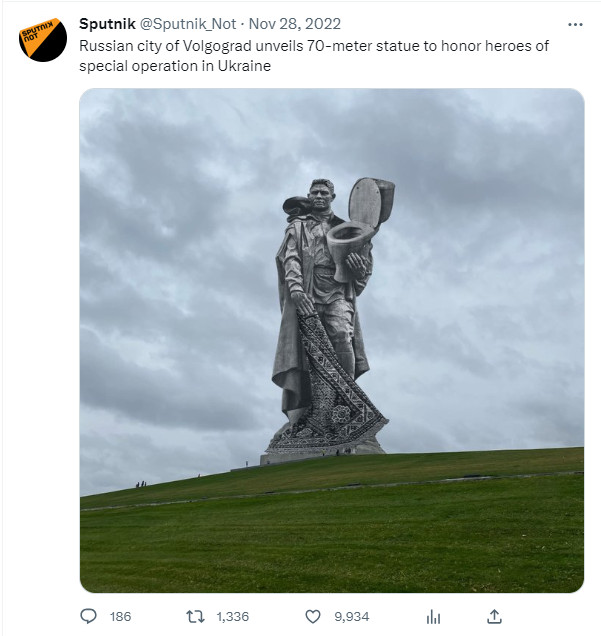Click the 186 replies count

click(x=120, y=617)
